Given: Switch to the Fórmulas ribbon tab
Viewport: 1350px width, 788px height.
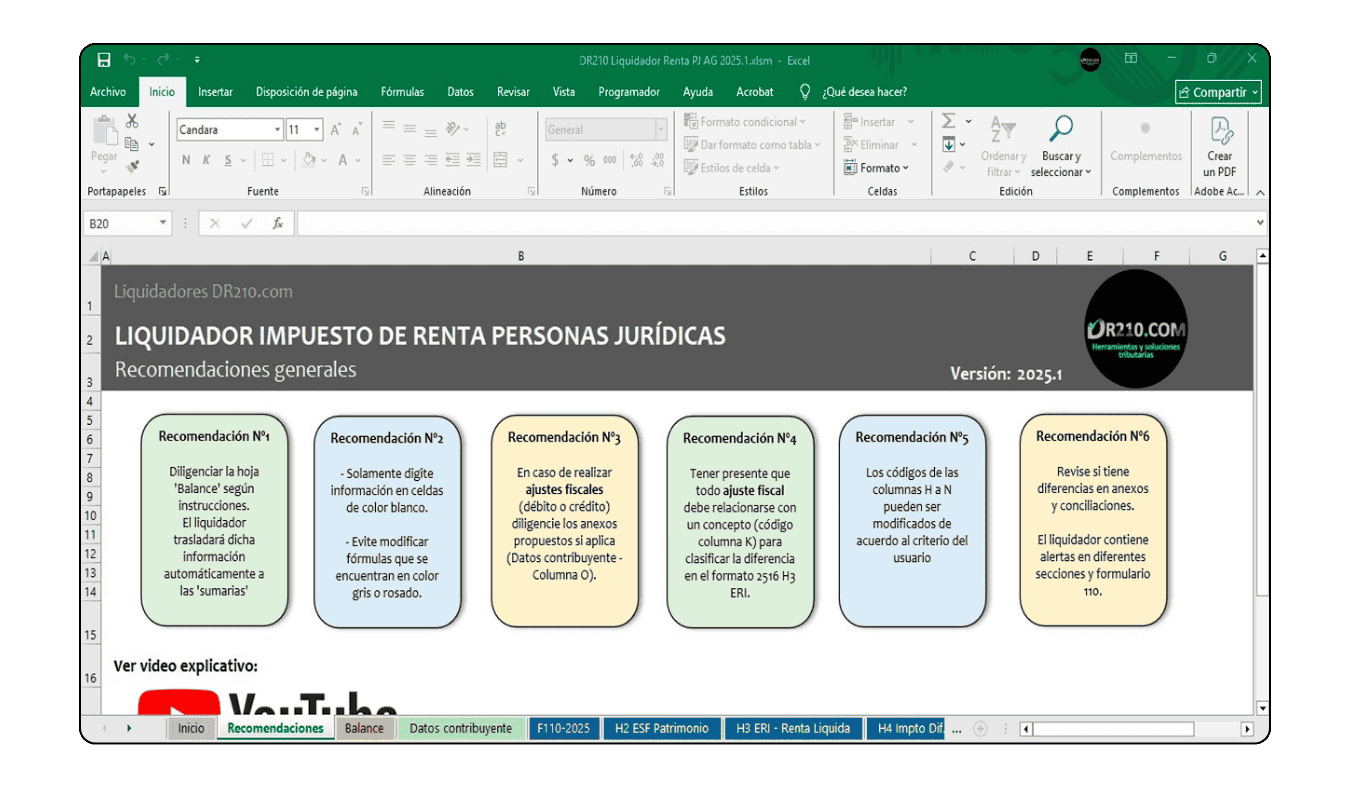Looking at the screenshot, I should click(x=402, y=91).
